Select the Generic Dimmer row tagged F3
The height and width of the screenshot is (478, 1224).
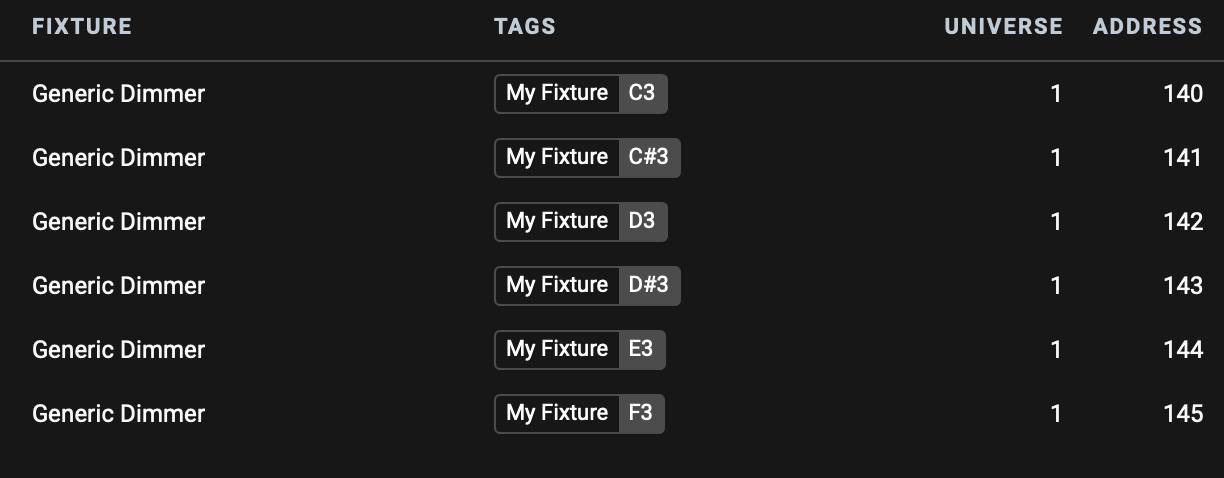pos(118,414)
